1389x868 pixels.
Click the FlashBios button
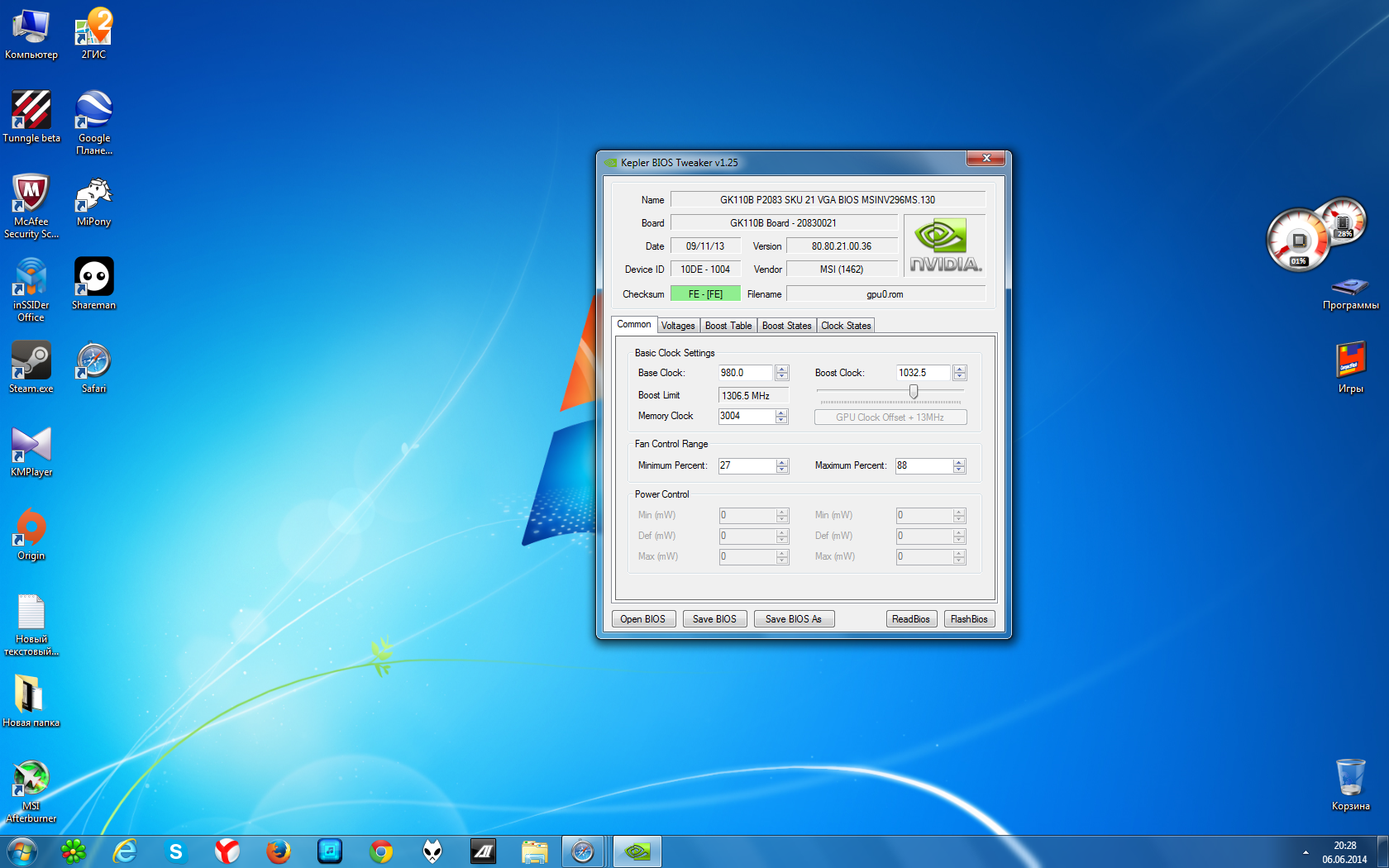pyautogui.click(x=969, y=619)
